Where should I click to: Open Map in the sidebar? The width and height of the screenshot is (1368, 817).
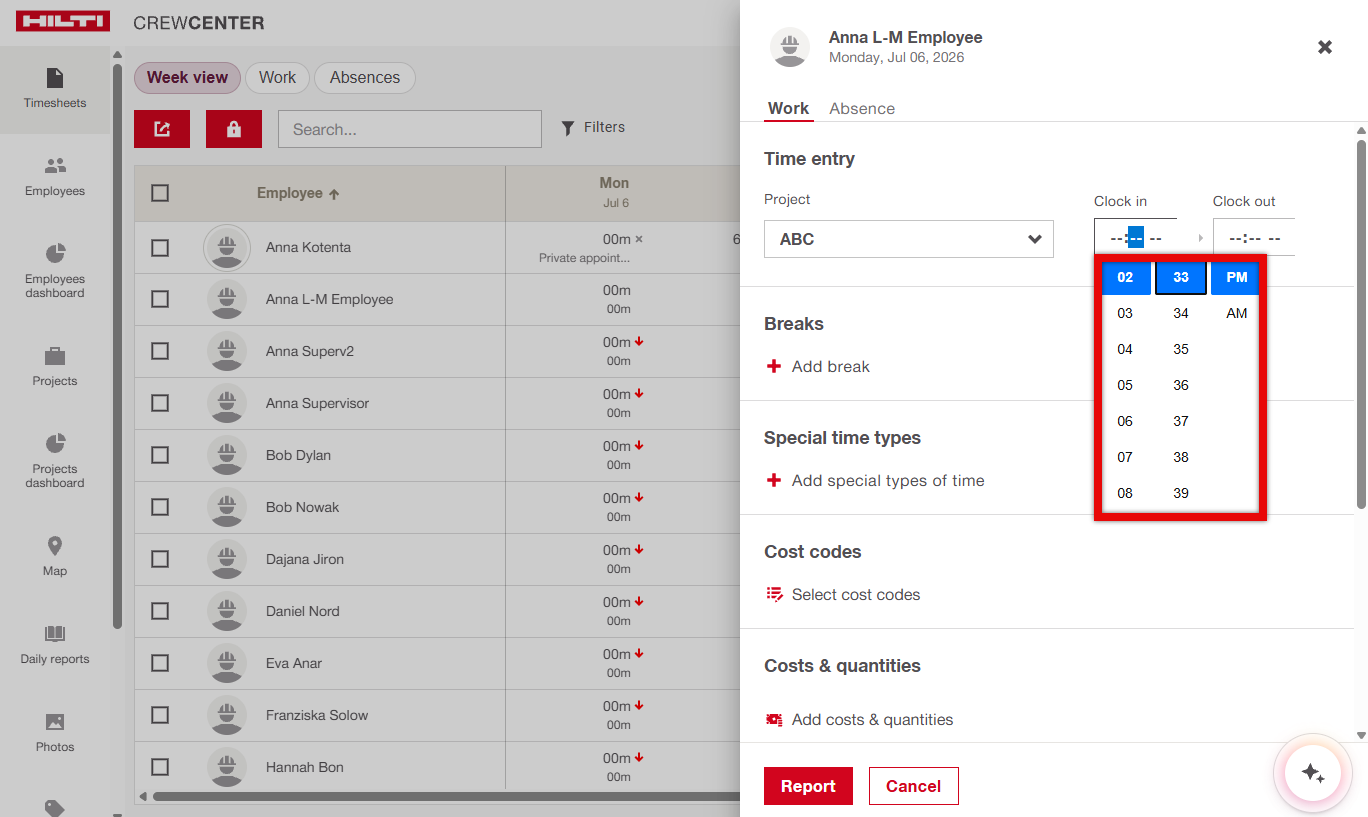coord(55,557)
